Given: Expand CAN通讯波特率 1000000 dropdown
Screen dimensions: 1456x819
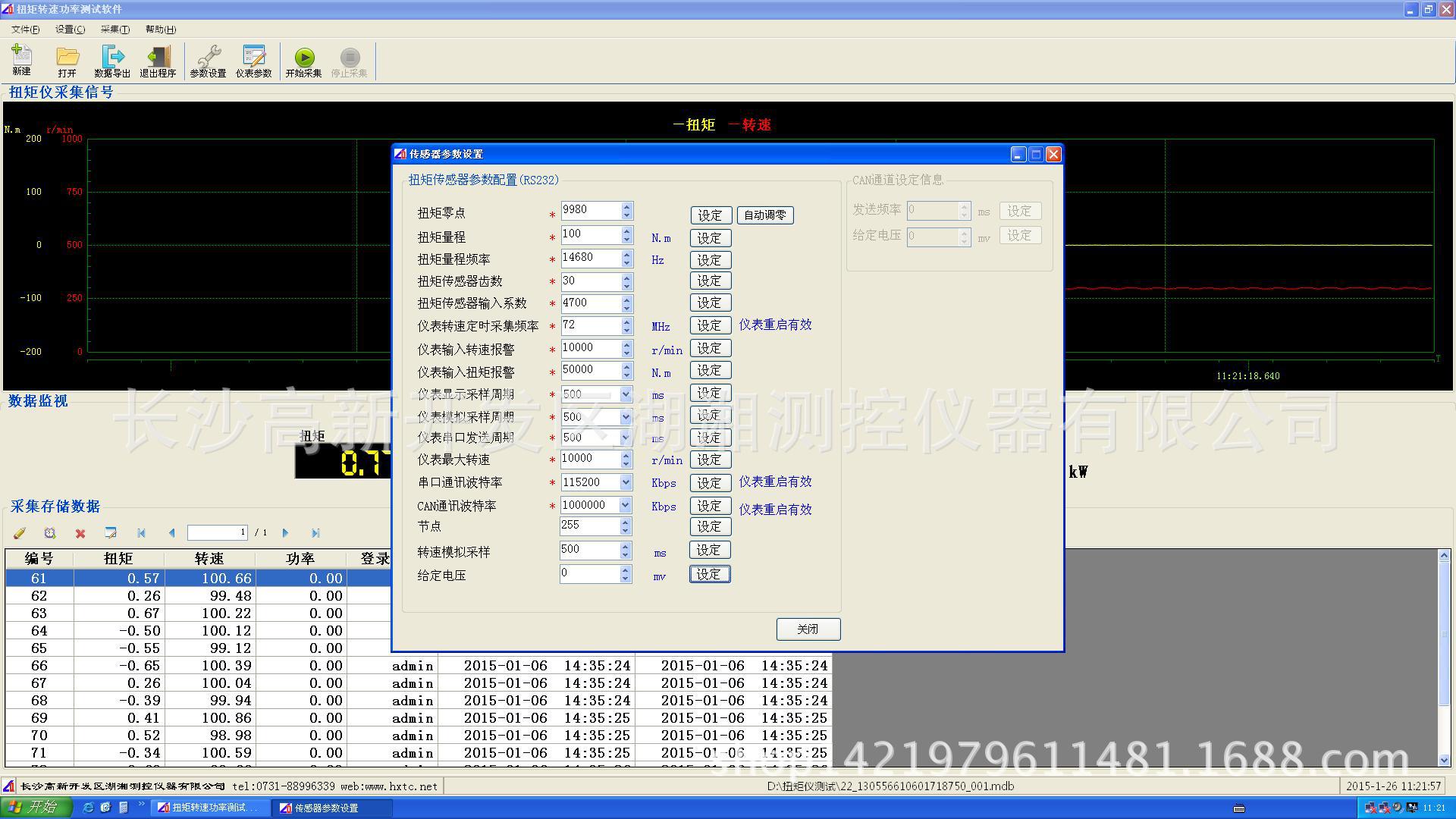Looking at the screenshot, I should [626, 505].
